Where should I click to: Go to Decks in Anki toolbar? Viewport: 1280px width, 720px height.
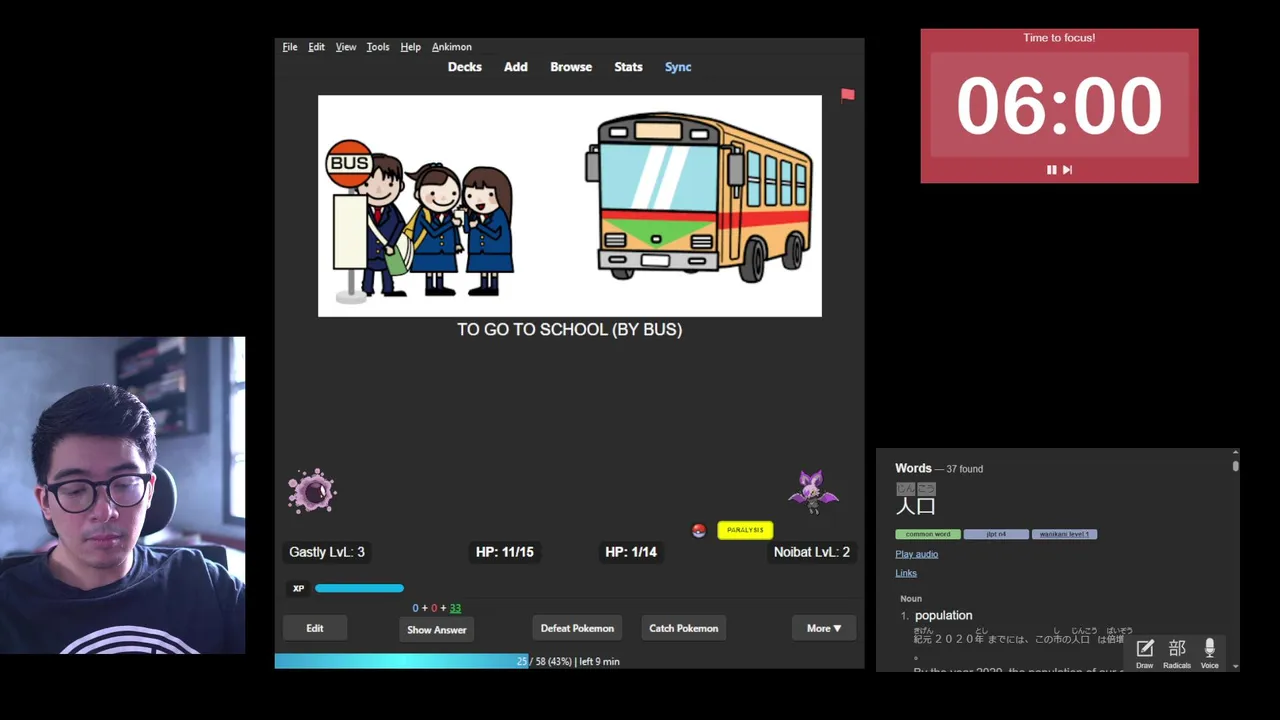[x=465, y=67]
